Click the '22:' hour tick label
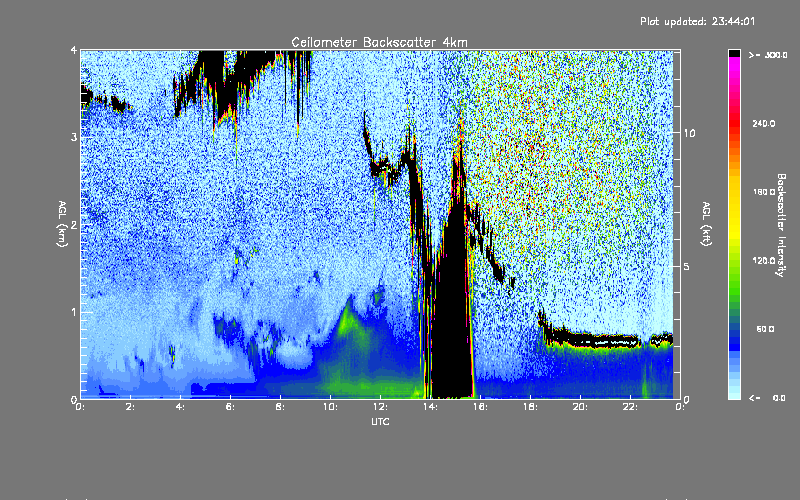Screen dimensions: 800x500 630,407
